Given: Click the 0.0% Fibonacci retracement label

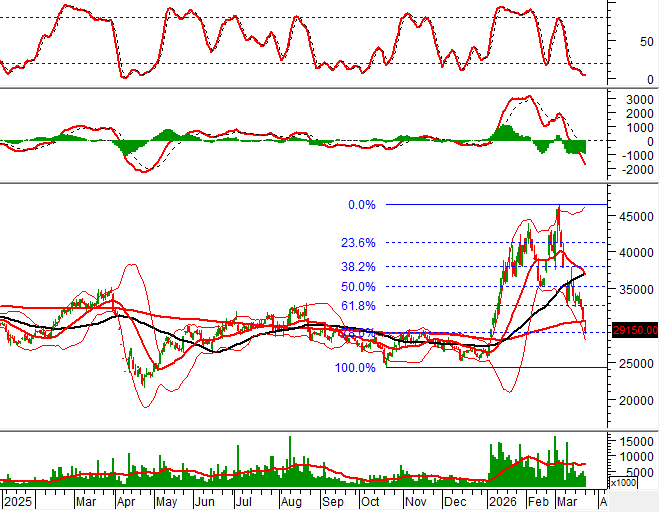Looking at the screenshot, I should 361,205.
